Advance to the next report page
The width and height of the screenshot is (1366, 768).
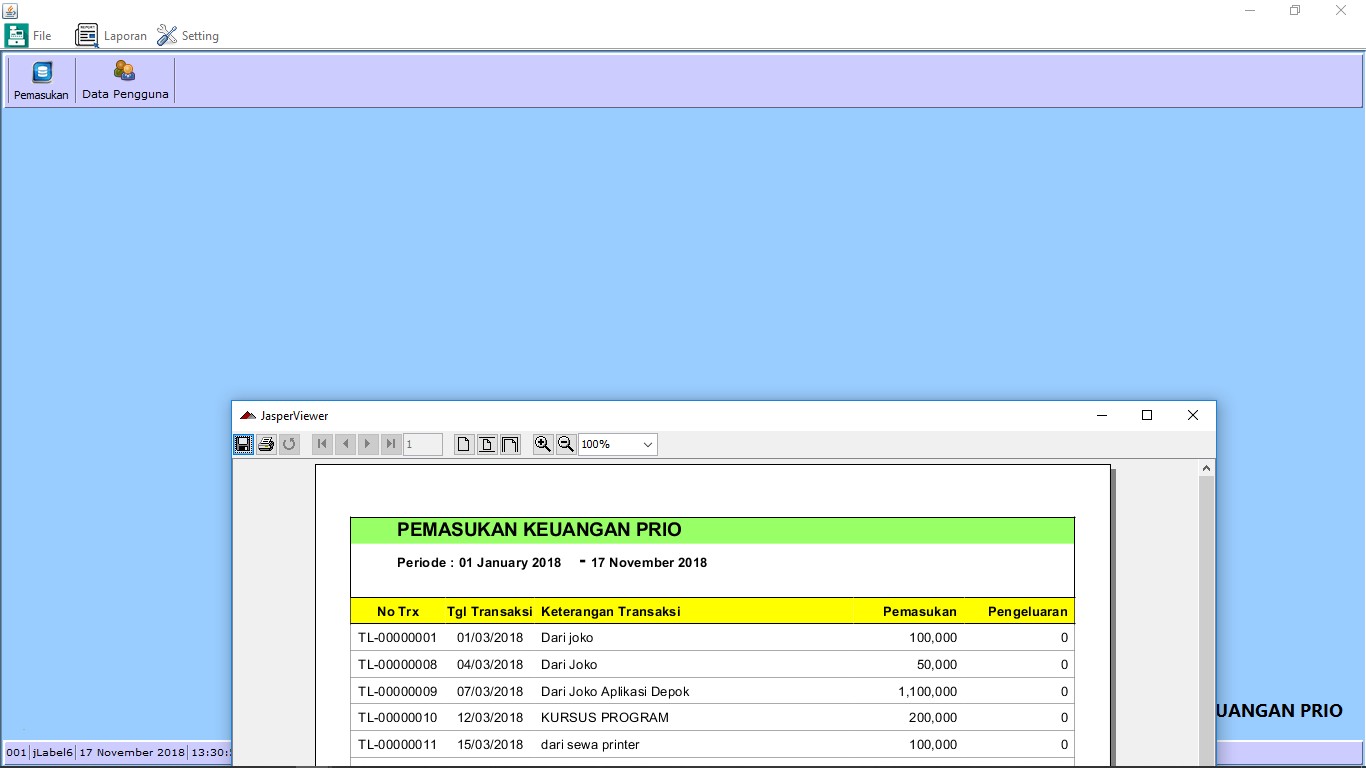pos(368,444)
